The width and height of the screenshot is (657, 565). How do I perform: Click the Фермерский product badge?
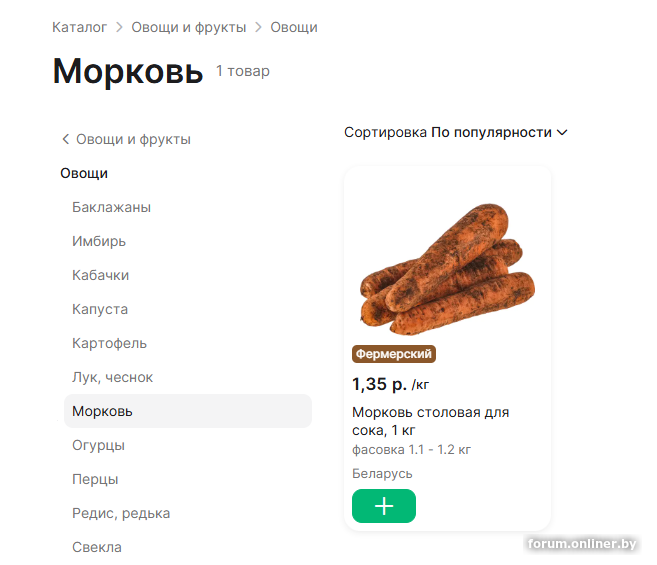(x=394, y=354)
